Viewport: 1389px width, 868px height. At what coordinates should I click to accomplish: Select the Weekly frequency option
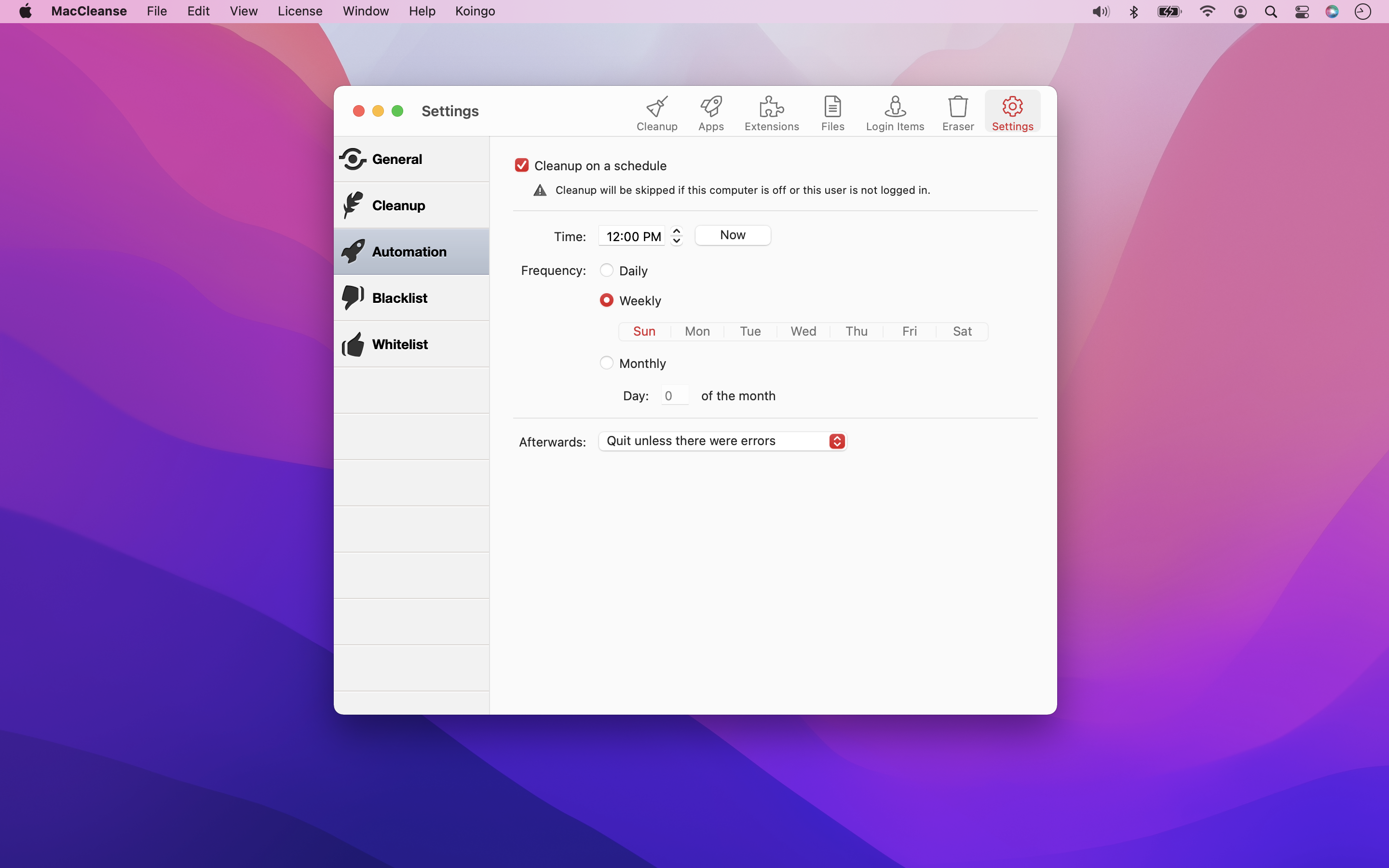pyautogui.click(x=606, y=300)
